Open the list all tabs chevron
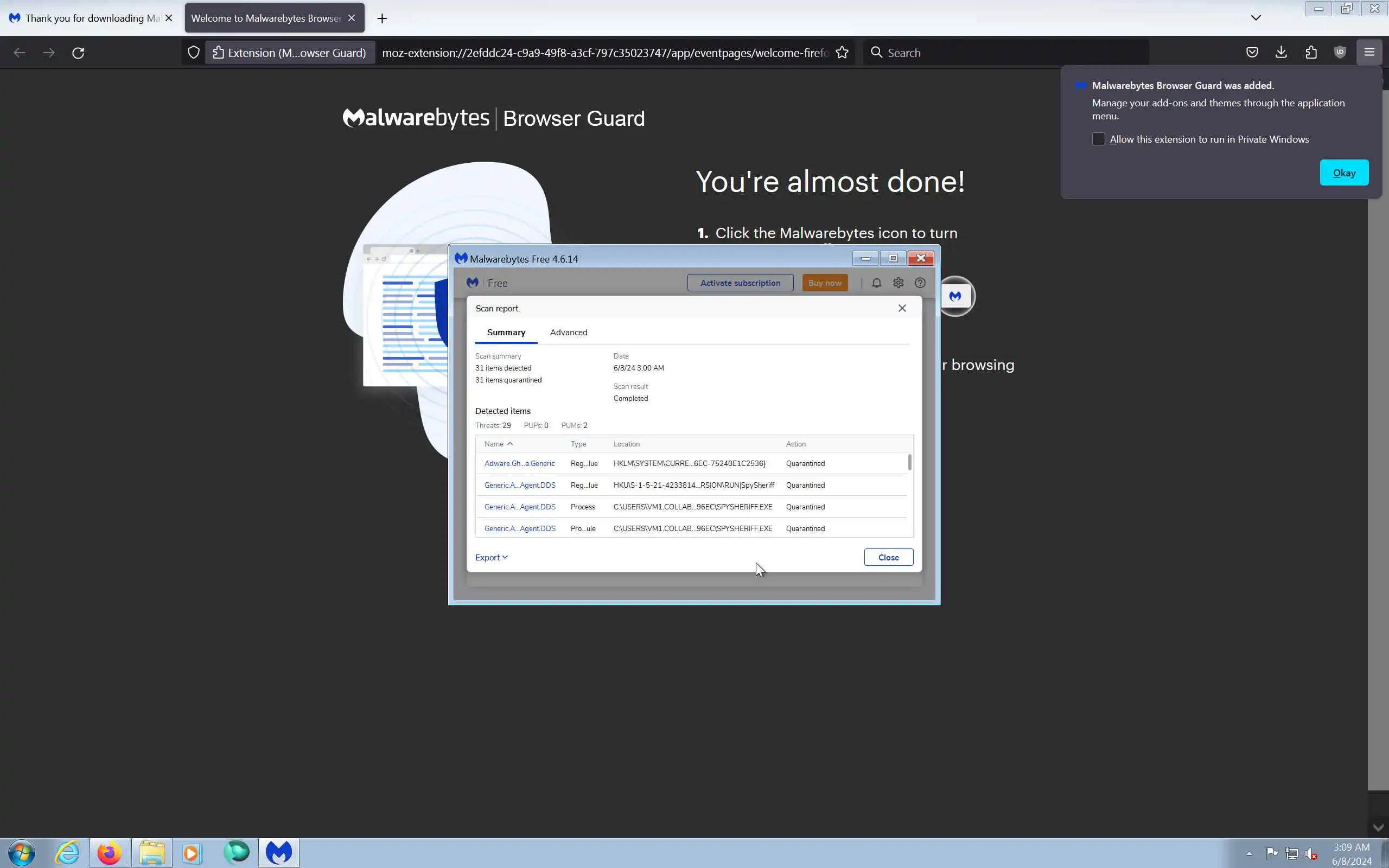Viewport: 1389px width, 868px height. [1256, 18]
